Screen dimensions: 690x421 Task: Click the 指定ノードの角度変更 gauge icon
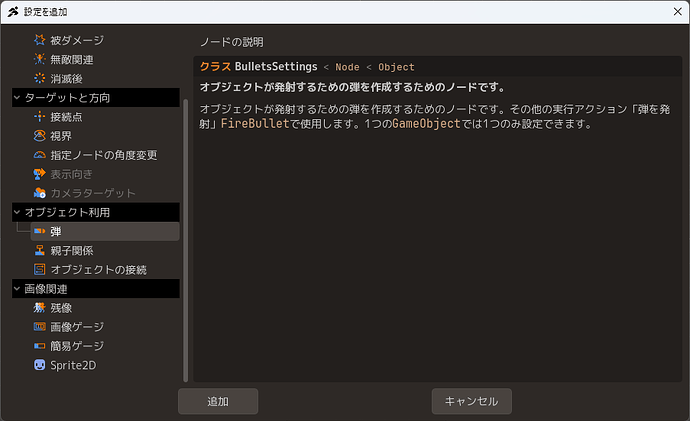pyautogui.click(x=40, y=155)
